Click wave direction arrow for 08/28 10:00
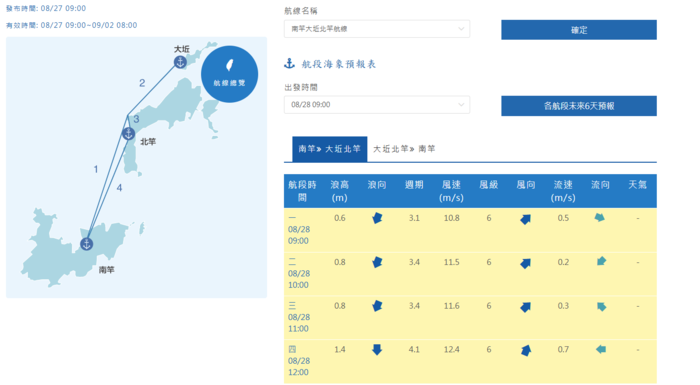The width and height of the screenshot is (700, 385). [x=377, y=262]
